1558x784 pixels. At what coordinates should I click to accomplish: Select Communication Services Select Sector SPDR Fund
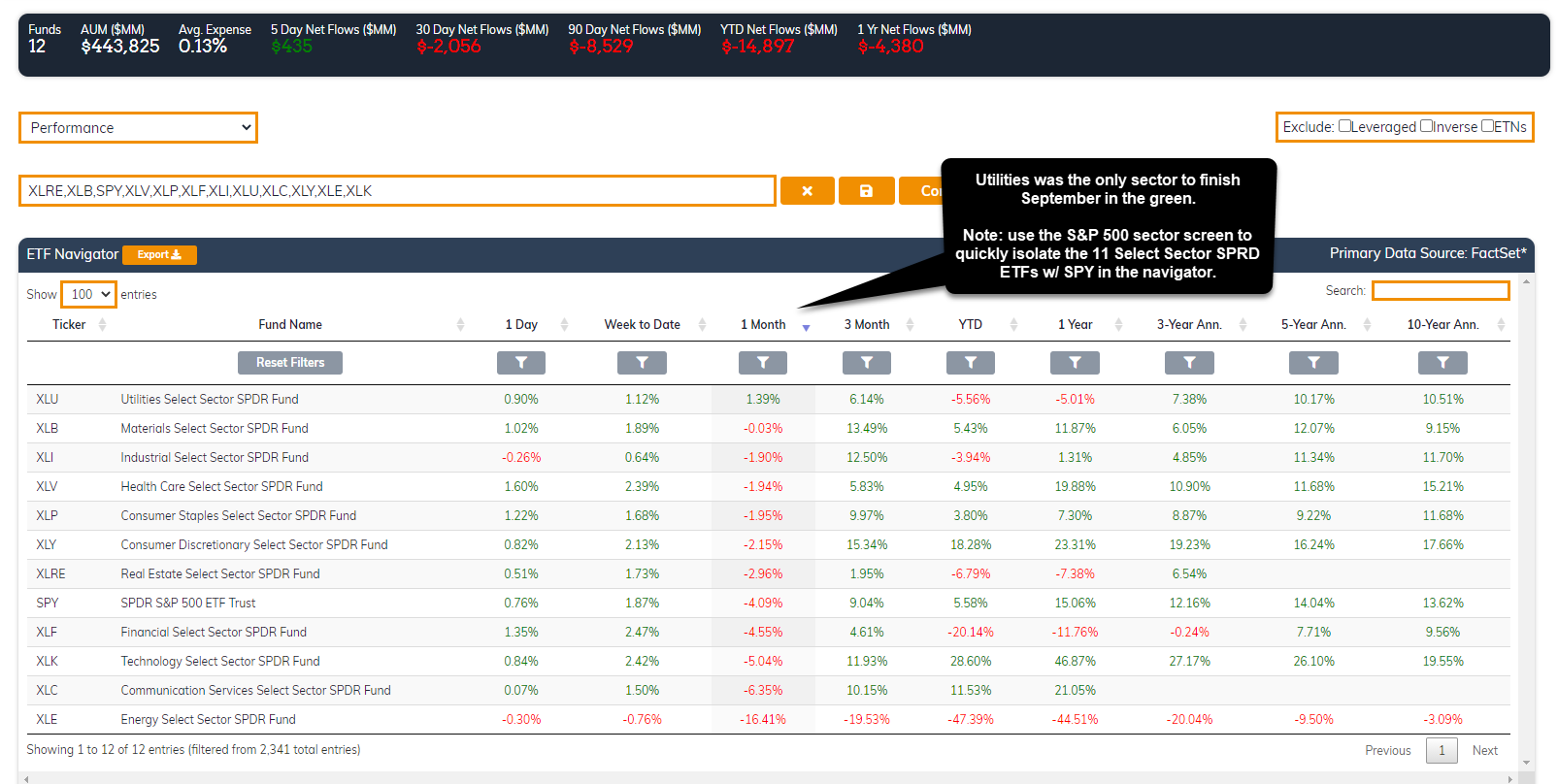tap(255, 690)
